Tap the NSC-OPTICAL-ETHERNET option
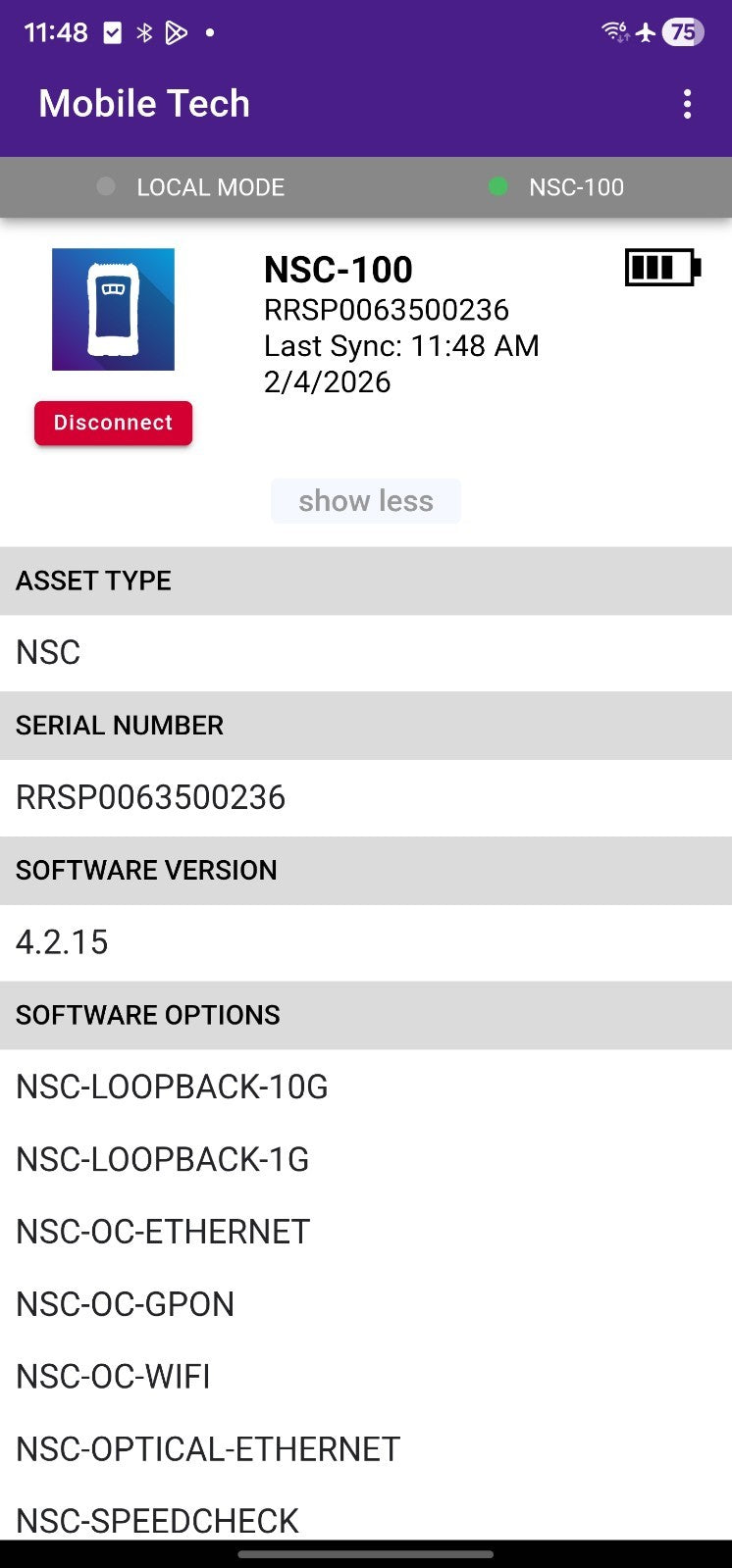 point(208,1449)
